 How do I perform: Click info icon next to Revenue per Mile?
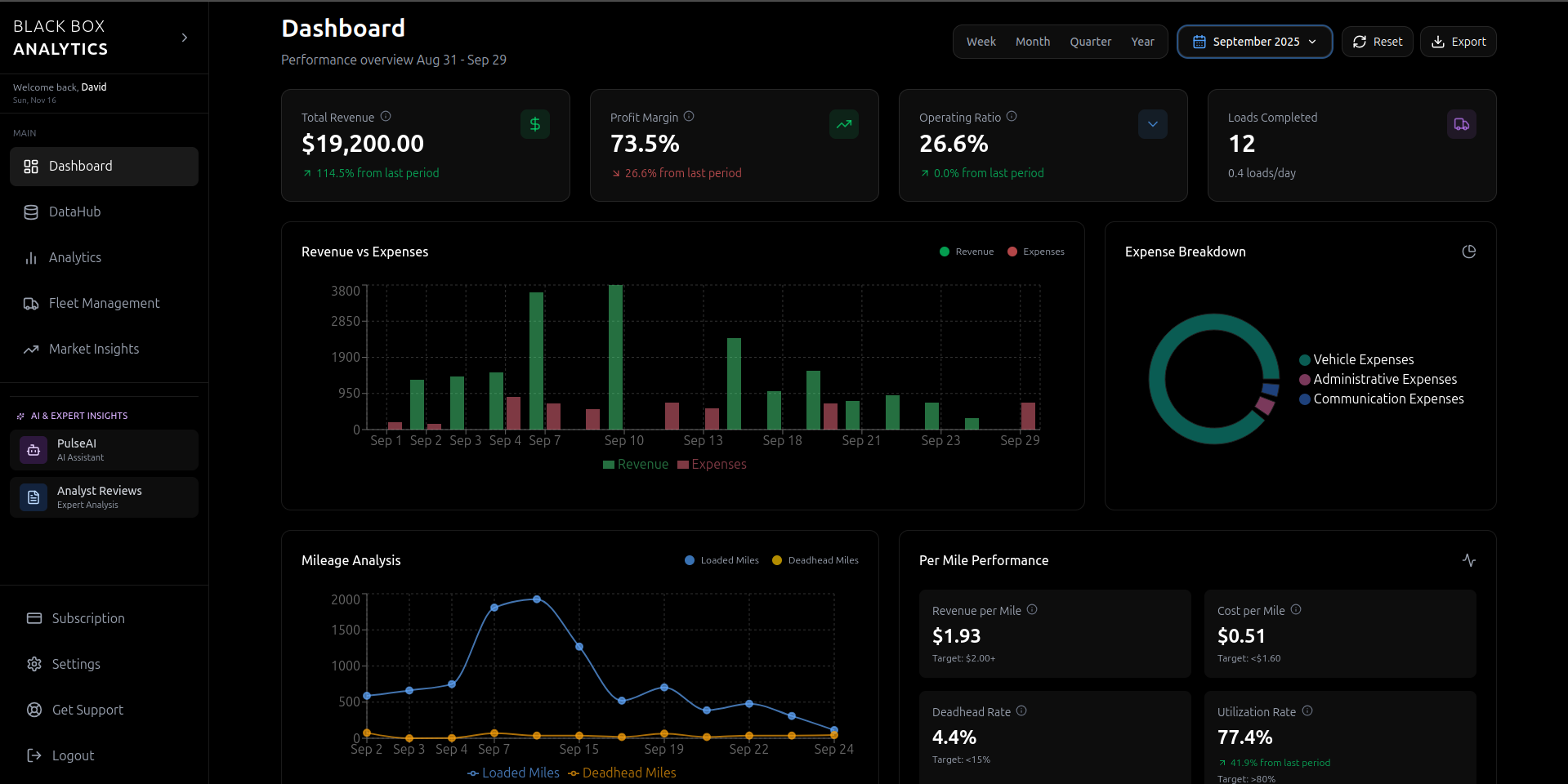pyautogui.click(x=1032, y=609)
